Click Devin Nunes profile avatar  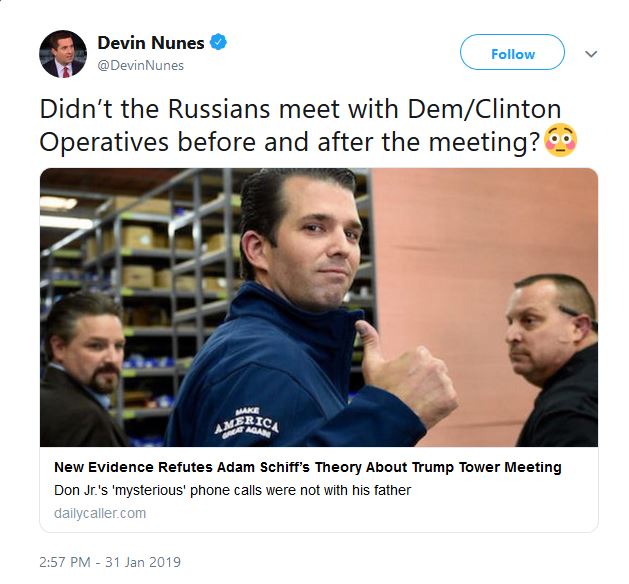pyautogui.click(x=62, y=54)
